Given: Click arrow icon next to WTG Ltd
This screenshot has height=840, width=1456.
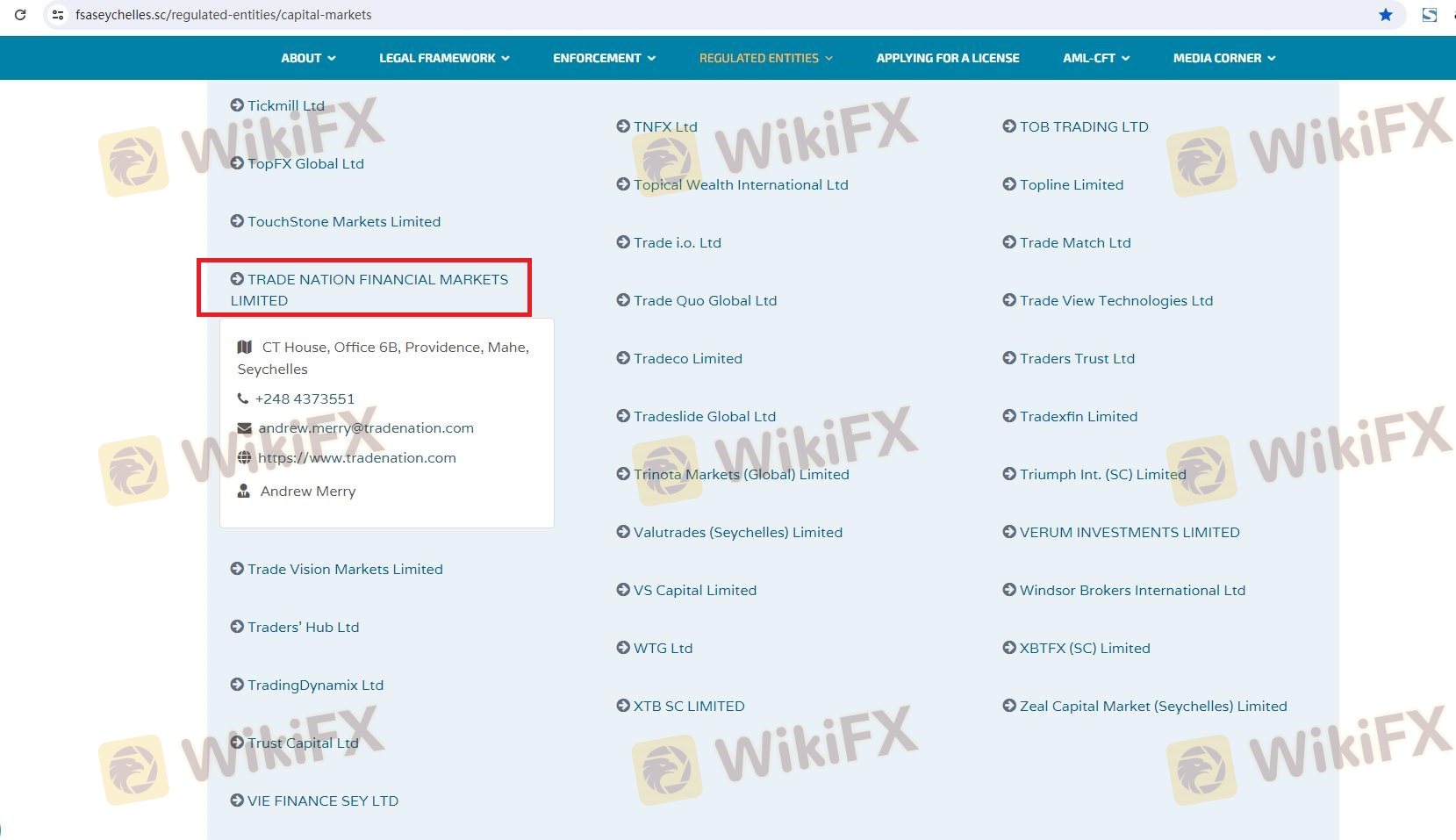Looking at the screenshot, I should point(623,648).
